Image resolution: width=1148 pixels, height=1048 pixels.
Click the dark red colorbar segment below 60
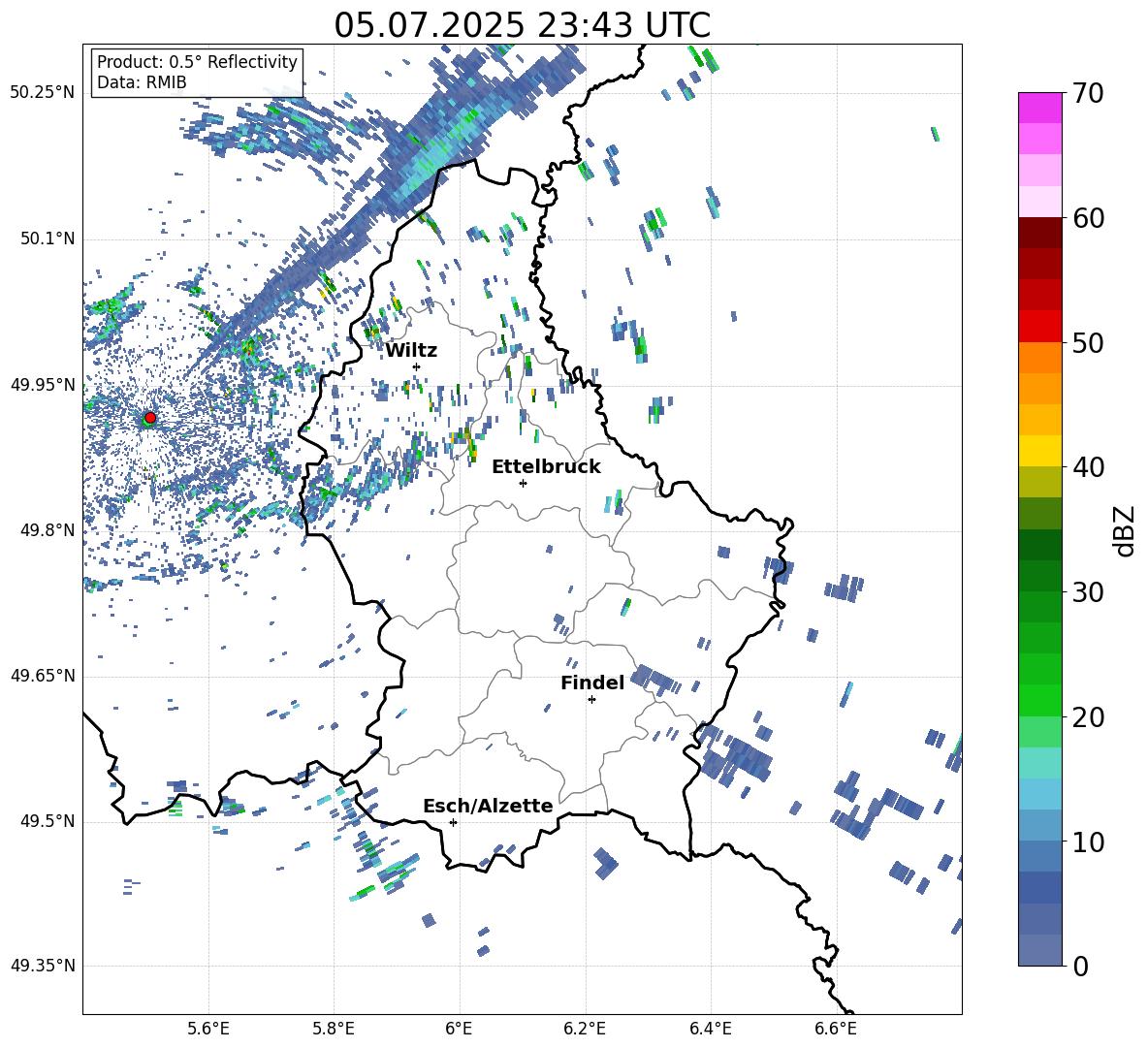[x=1039, y=233]
